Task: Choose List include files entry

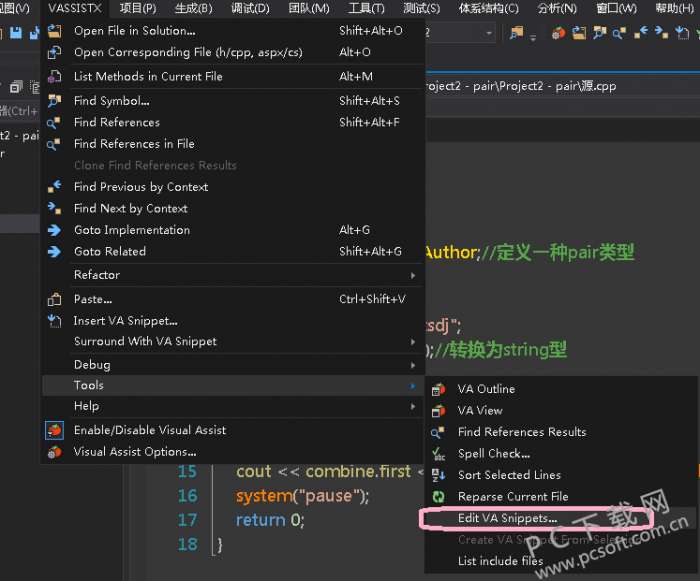Action: click(x=560, y=561)
